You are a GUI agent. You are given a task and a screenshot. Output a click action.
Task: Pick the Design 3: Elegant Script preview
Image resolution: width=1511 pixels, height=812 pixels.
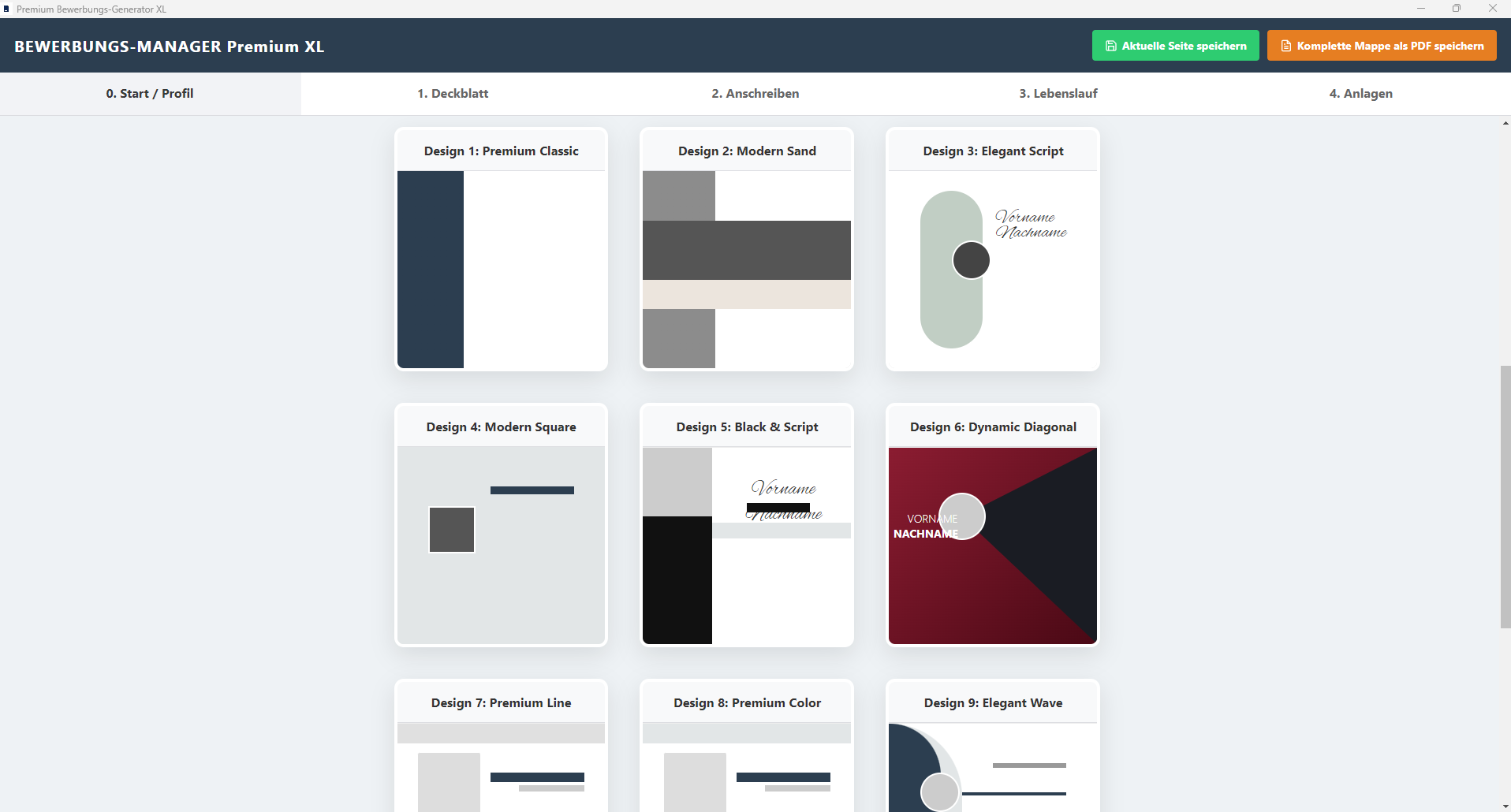coord(993,249)
